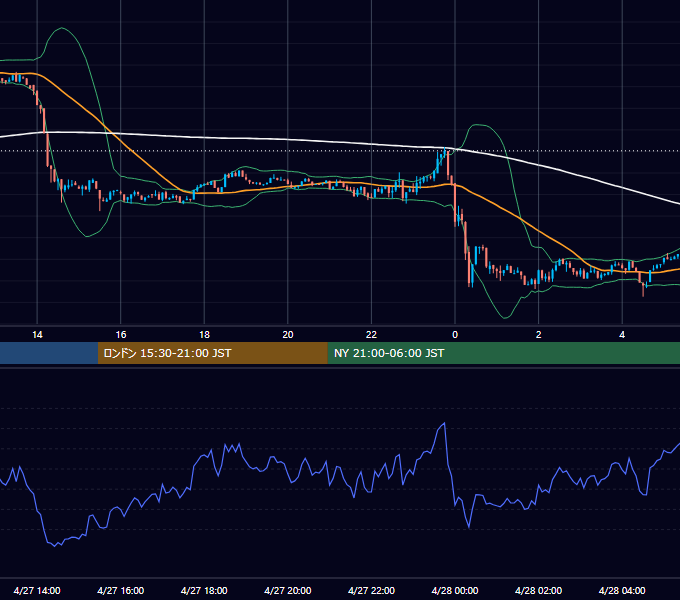Click the lower Bollinger band trough after 1:00
Screen dimensions: 680x600
pos(505,318)
